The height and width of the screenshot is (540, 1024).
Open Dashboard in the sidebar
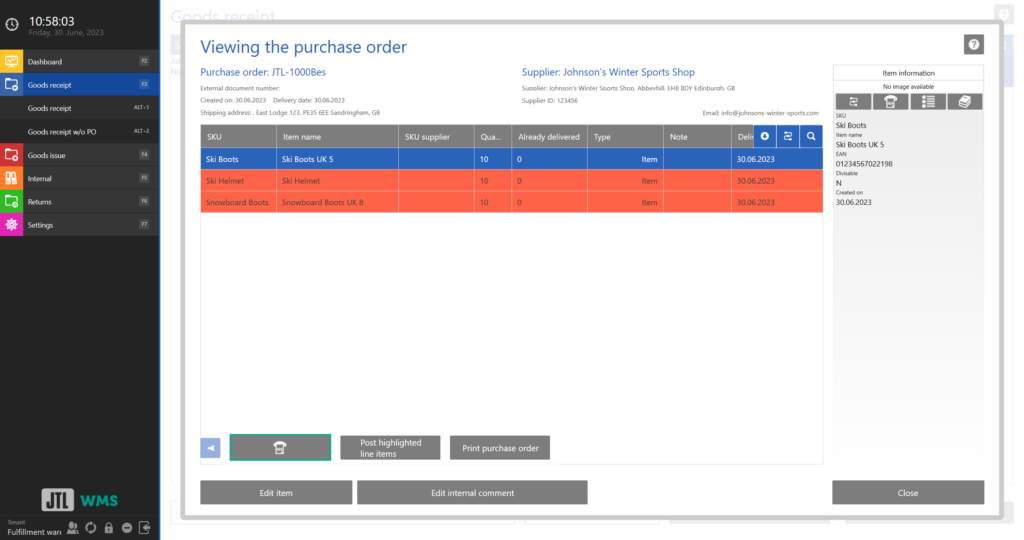[x=45, y=62]
